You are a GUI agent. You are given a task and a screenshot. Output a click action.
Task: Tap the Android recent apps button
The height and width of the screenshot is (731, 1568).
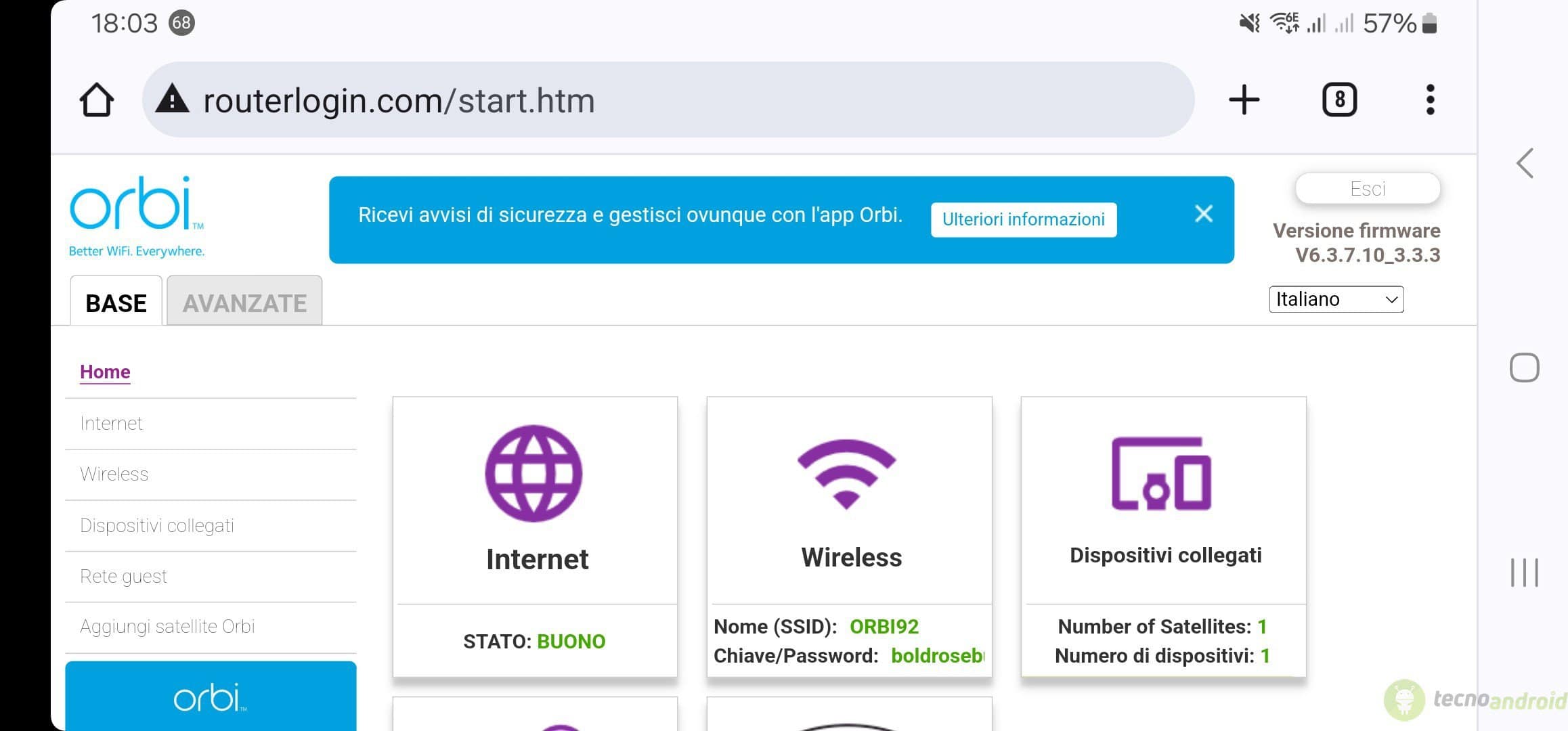(x=1524, y=573)
